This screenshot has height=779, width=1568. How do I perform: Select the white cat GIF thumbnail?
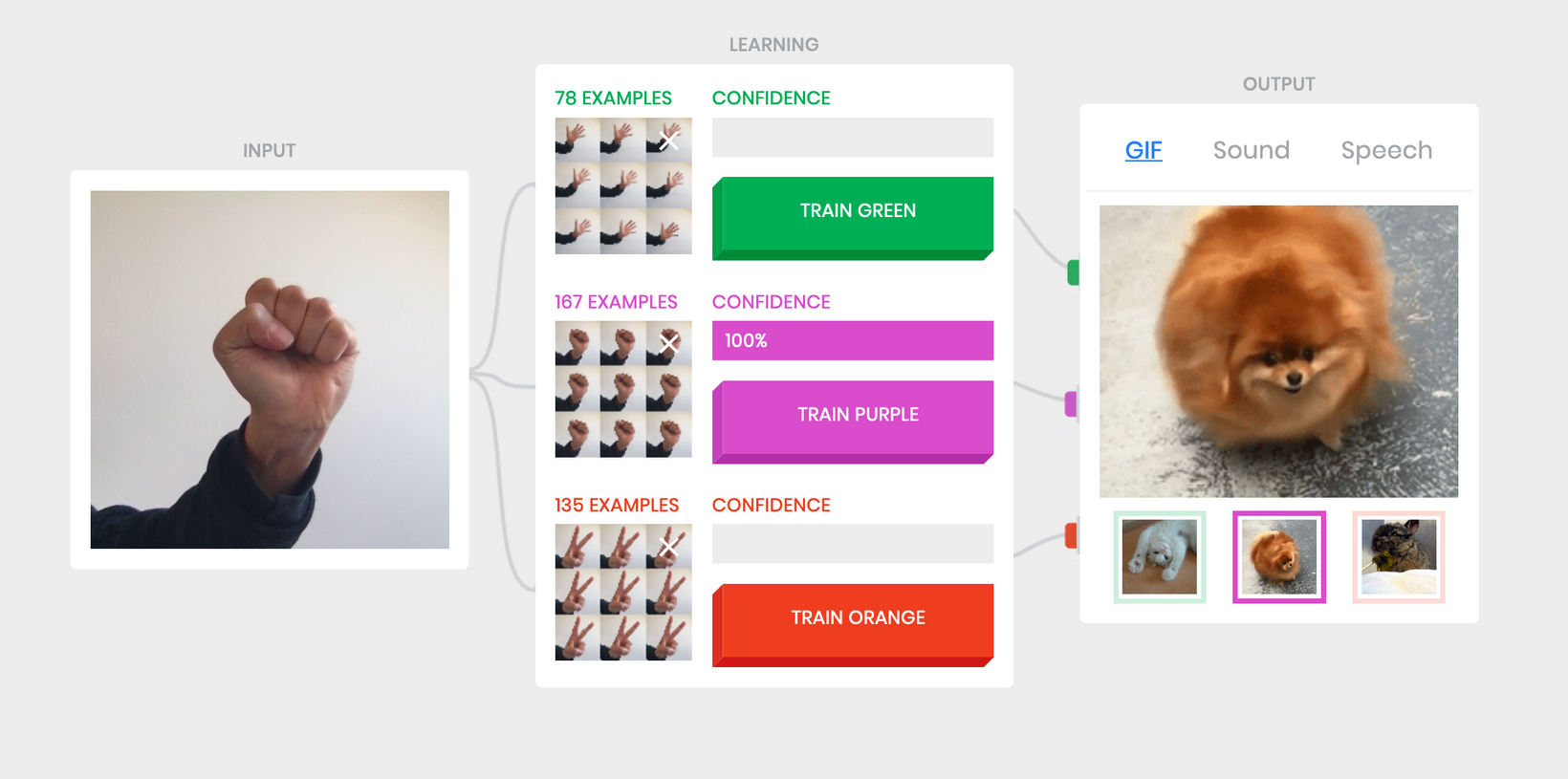1160,557
